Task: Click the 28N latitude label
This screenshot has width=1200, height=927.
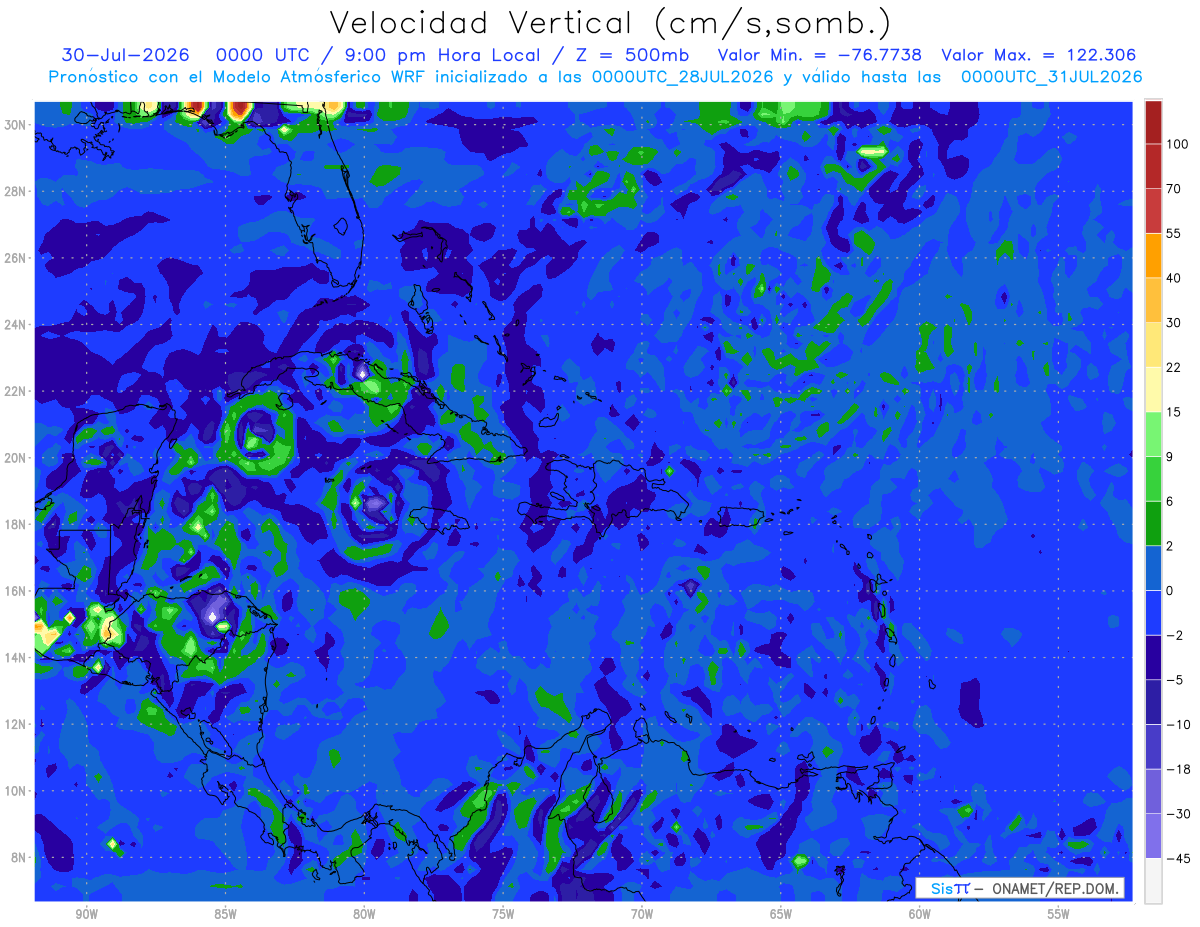Action: click(x=16, y=191)
